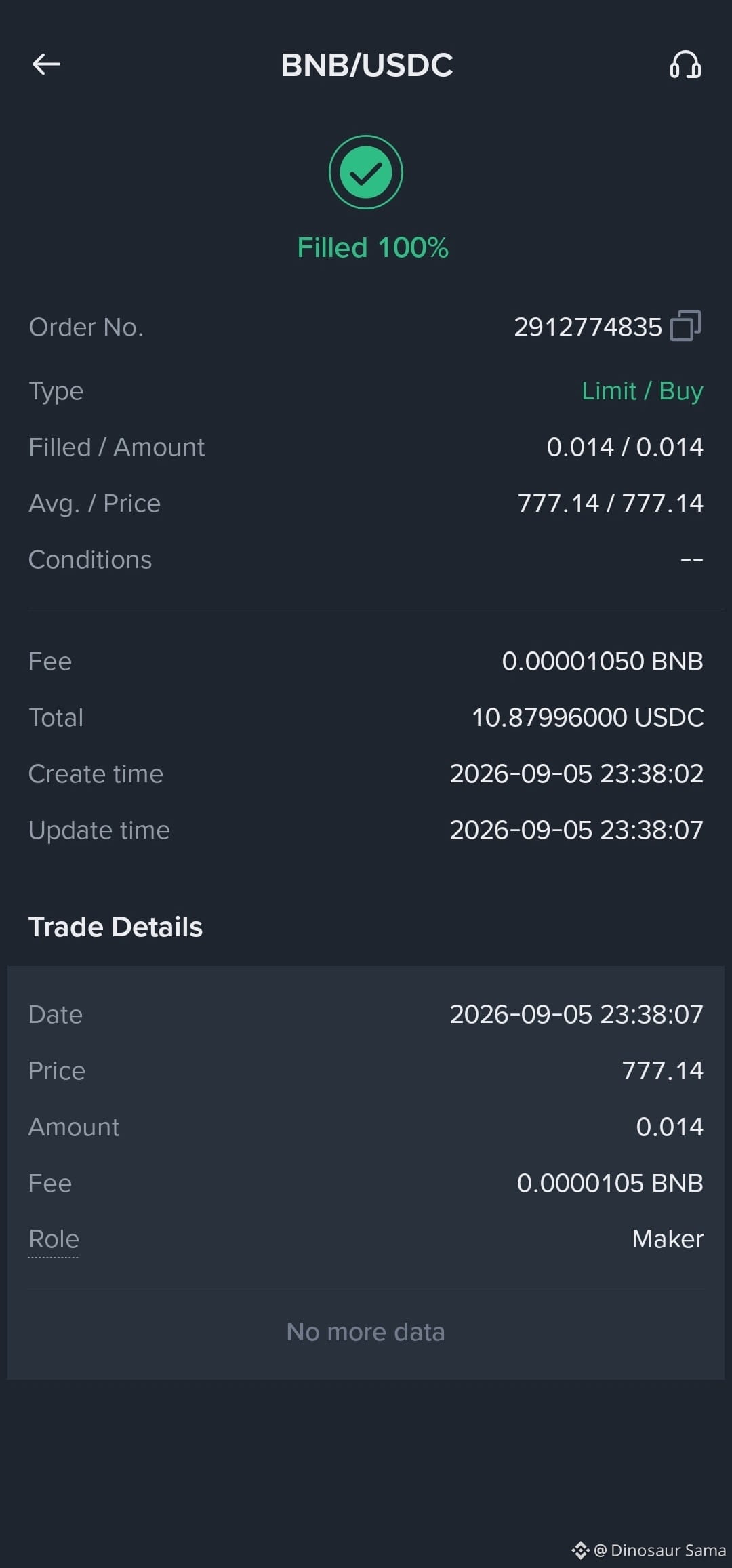Tap the order Fee 0.00001050 BNB value
The width and height of the screenshot is (732, 1568).
point(603,661)
